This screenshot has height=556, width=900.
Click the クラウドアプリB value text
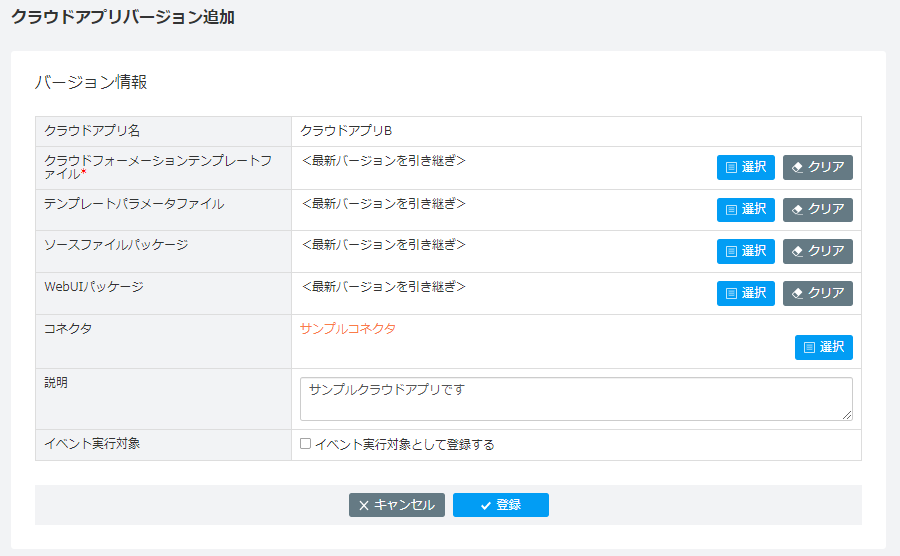coord(346,131)
